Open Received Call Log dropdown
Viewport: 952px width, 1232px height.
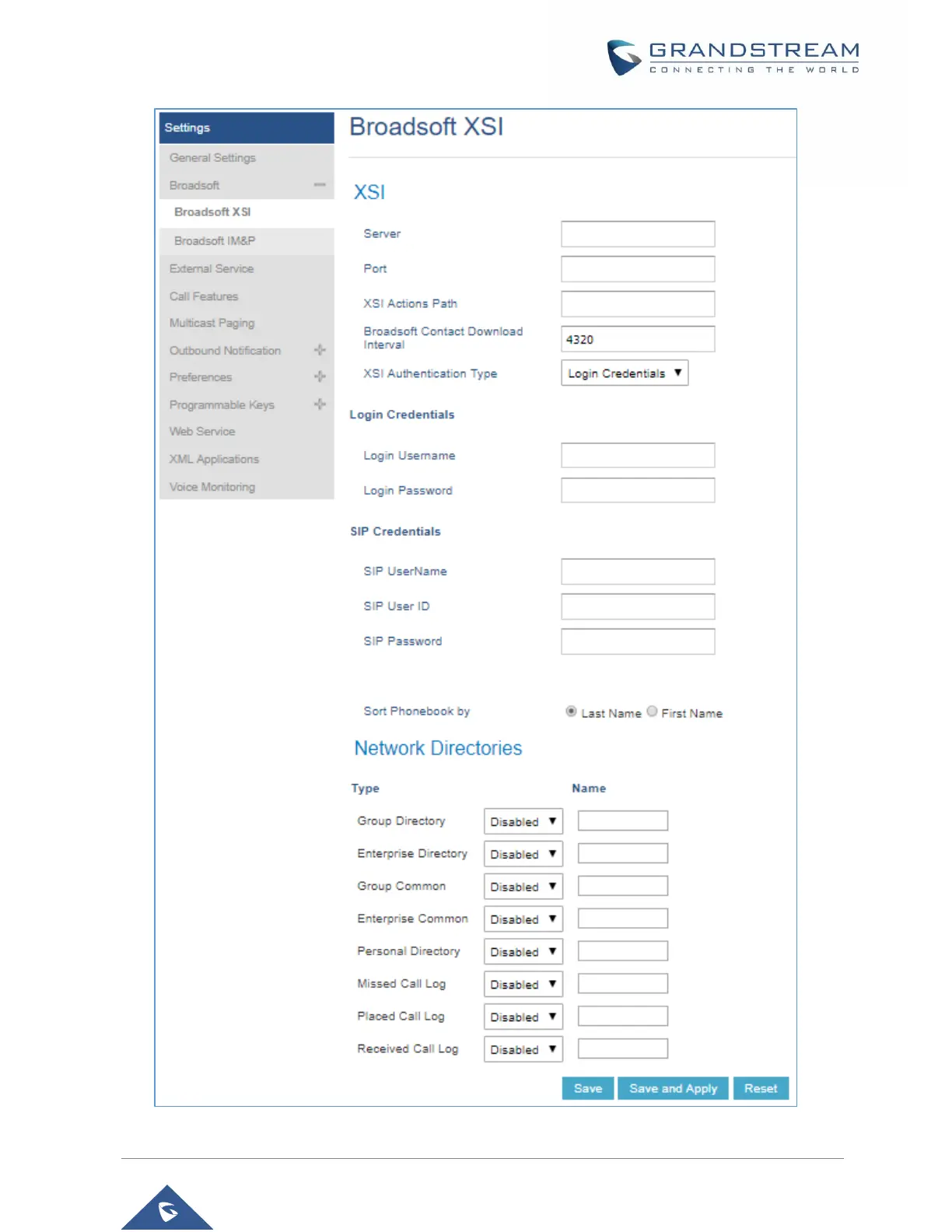tap(523, 1050)
